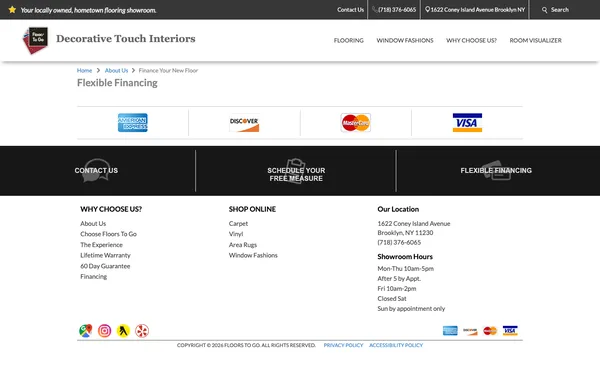Click copyright Floors To Go text
The height and width of the screenshot is (375, 600).
(246, 345)
